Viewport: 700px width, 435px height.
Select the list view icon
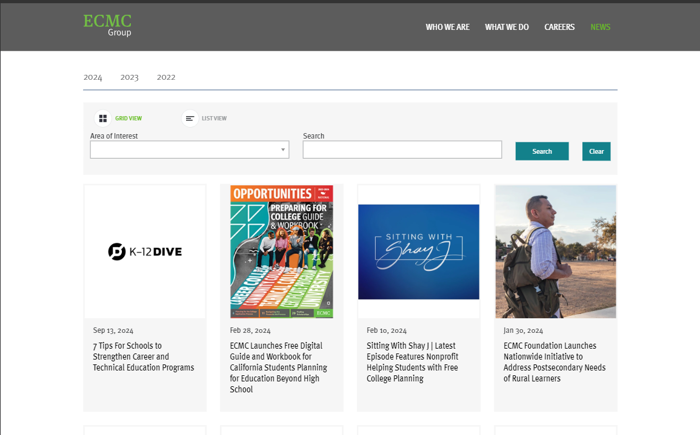pos(190,118)
